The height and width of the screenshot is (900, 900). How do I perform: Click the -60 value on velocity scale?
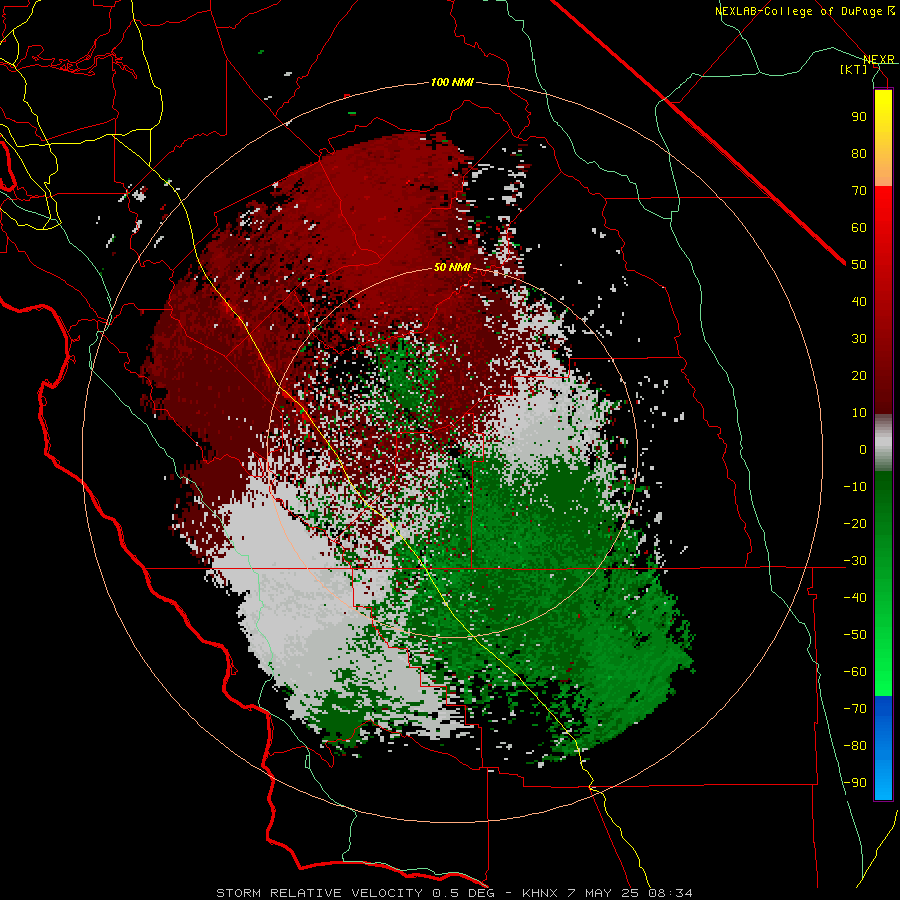coord(855,672)
